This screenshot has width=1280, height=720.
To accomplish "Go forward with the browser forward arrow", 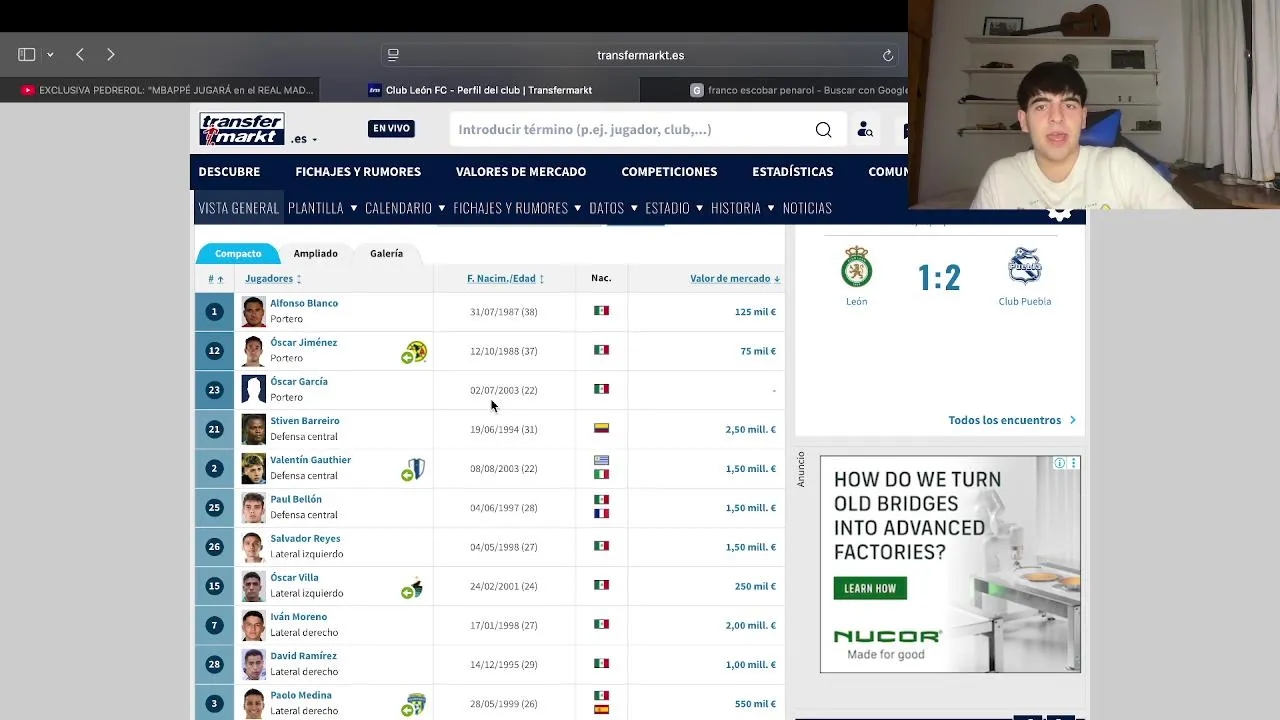I will point(111,54).
